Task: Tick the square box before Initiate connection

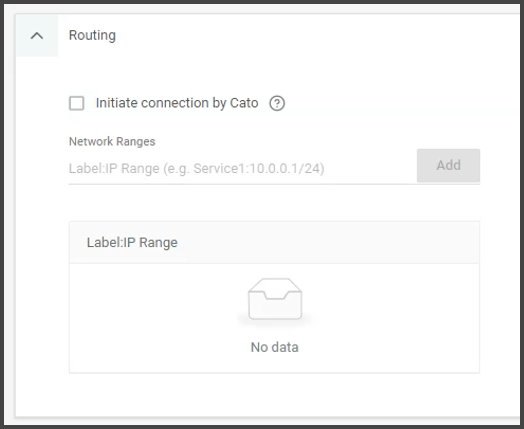Action: (x=77, y=103)
